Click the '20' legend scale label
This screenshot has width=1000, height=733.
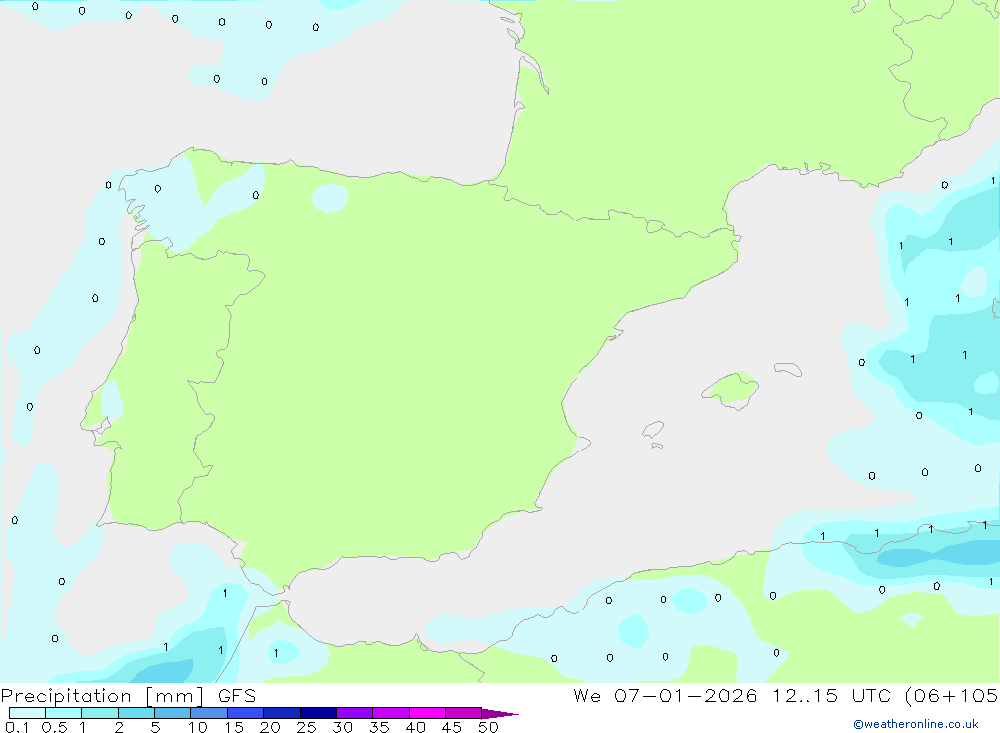[270, 727]
